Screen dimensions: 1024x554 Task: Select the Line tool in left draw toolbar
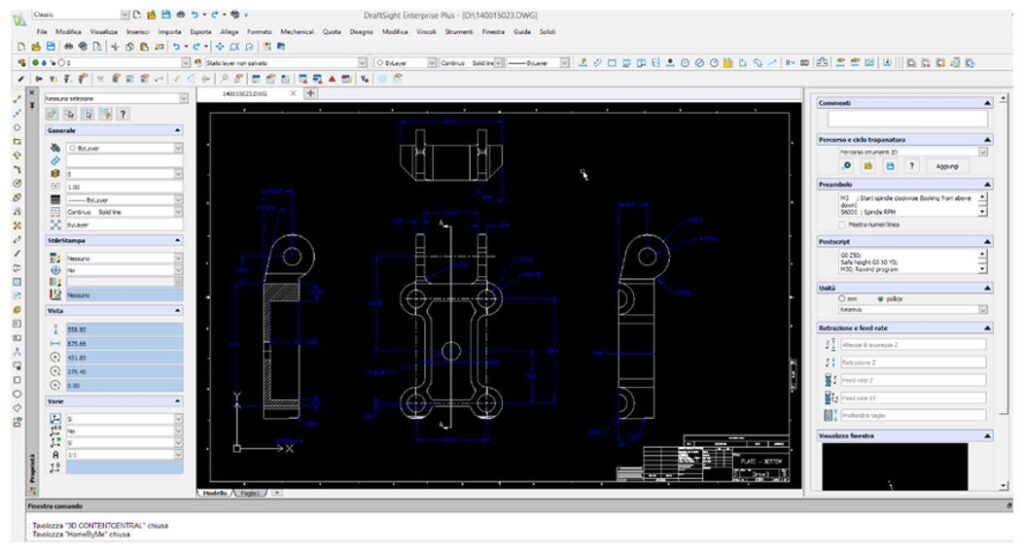pos(17,99)
